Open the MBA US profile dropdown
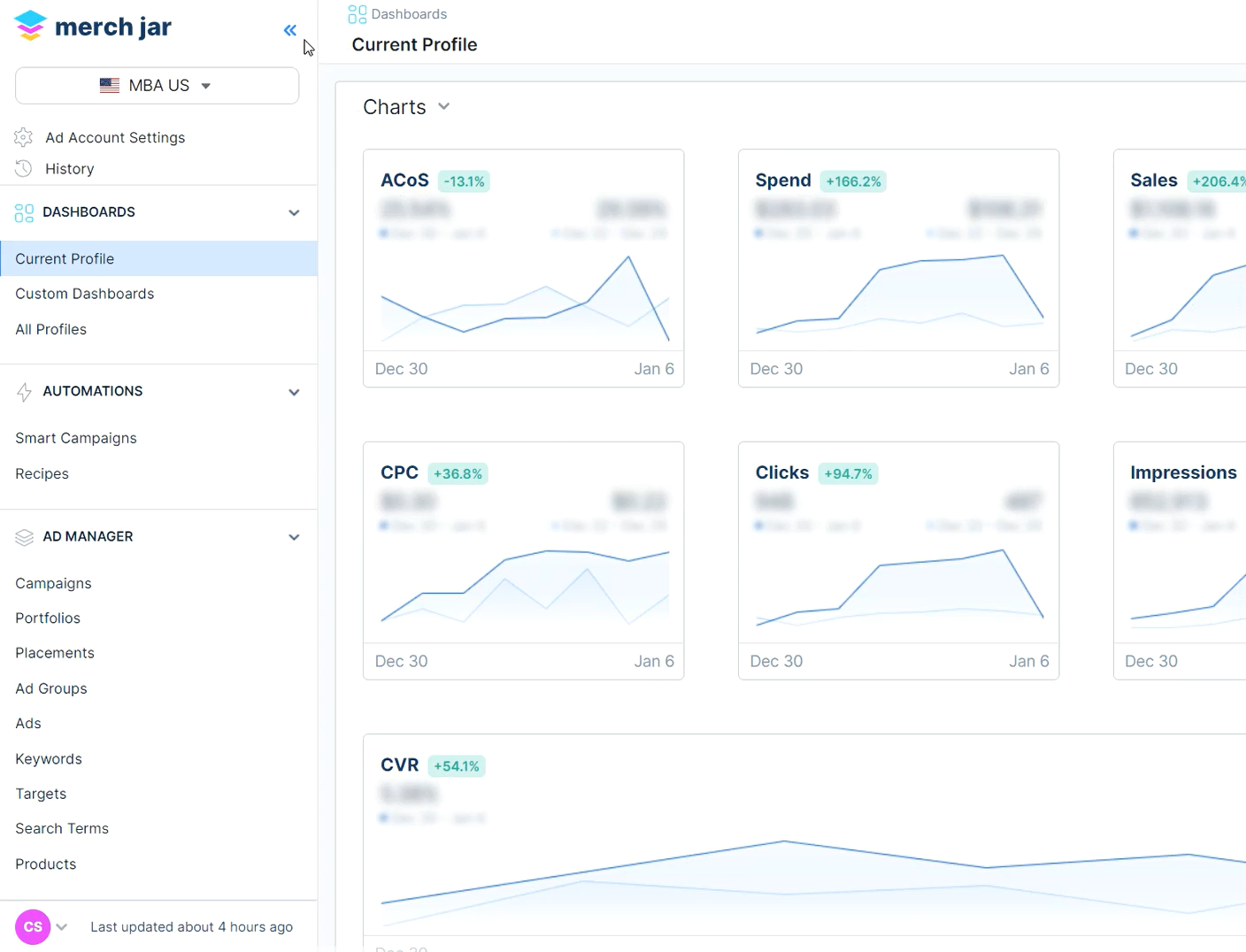The image size is (1246, 952). coord(157,86)
